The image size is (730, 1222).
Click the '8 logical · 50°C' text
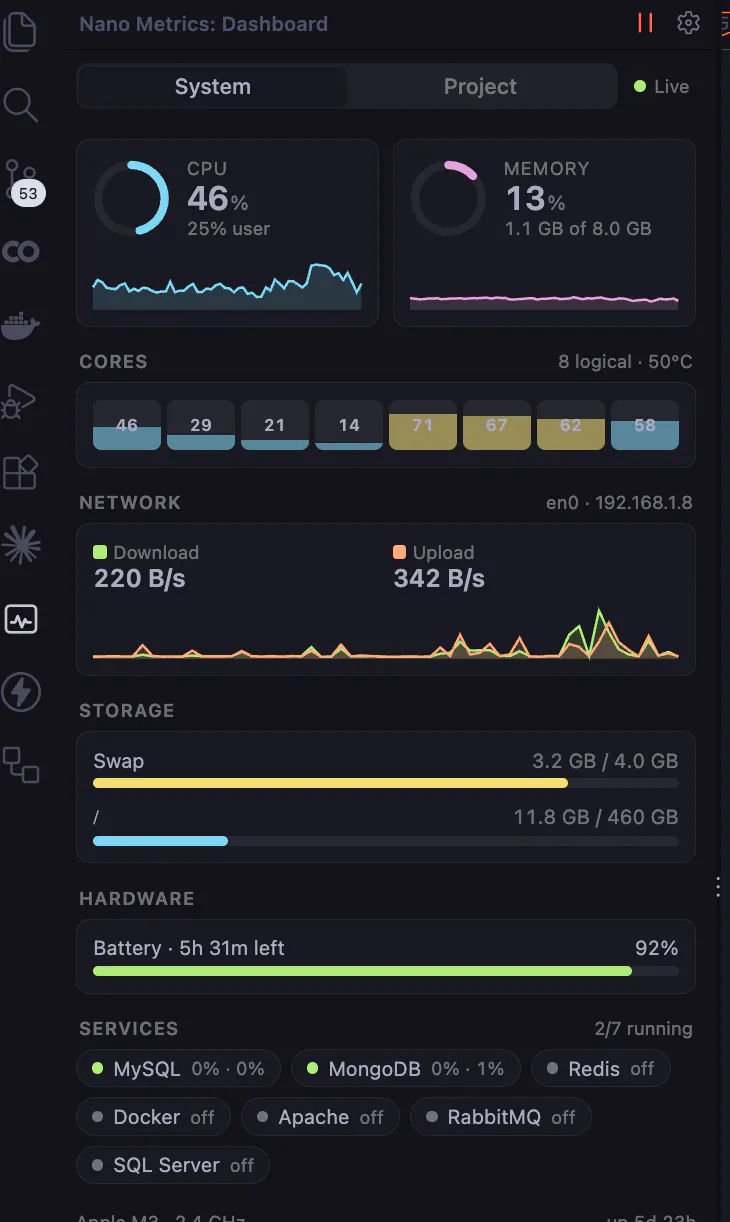625,362
